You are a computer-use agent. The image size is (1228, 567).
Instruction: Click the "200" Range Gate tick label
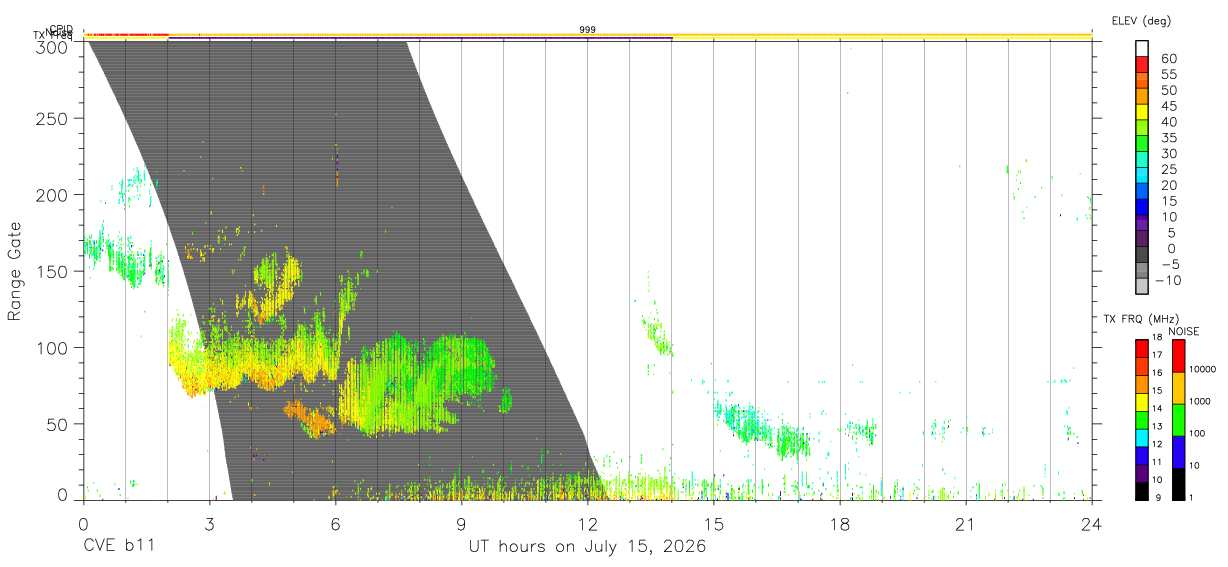coord(53,194)
